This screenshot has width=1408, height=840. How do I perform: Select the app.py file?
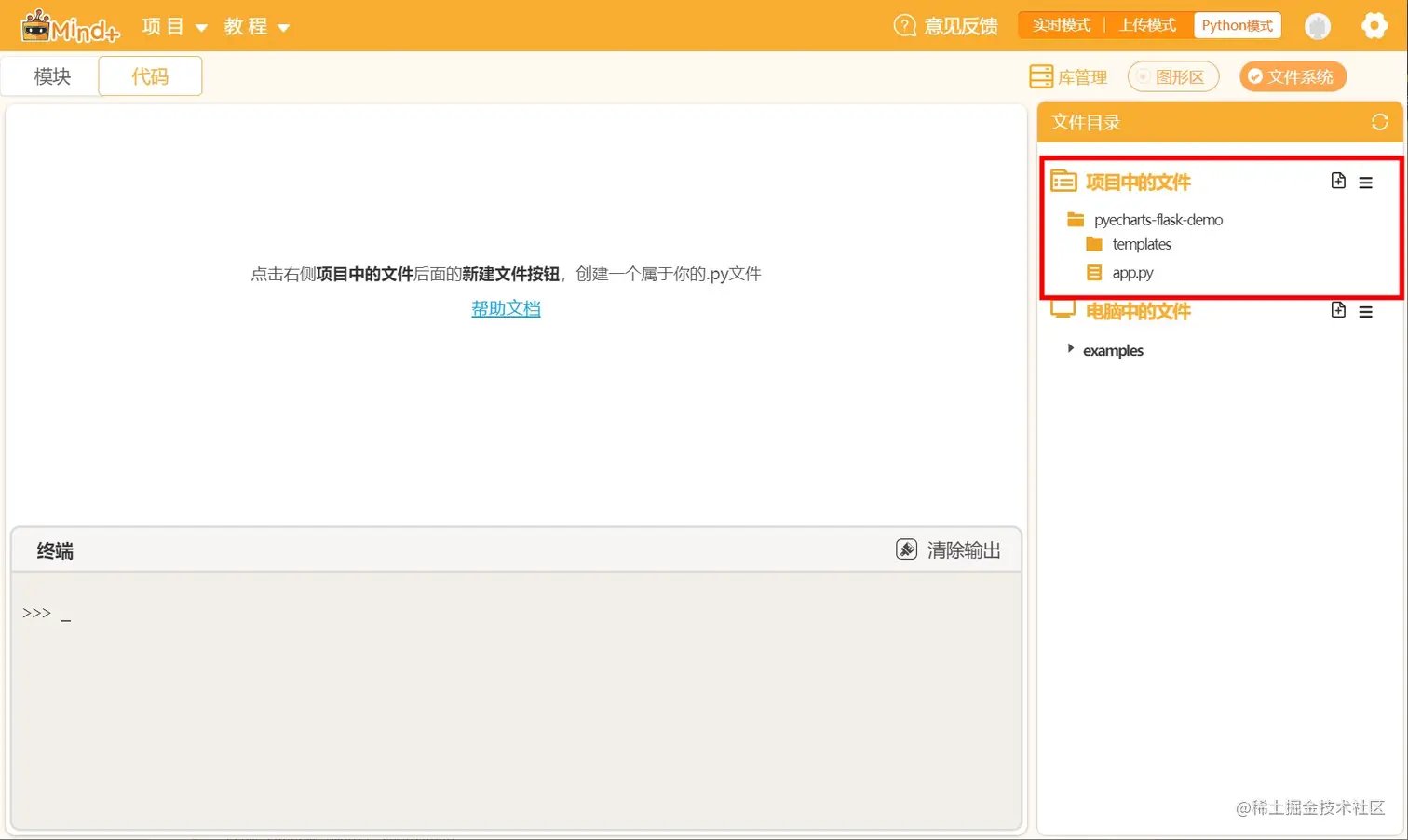coord(1133,272)
